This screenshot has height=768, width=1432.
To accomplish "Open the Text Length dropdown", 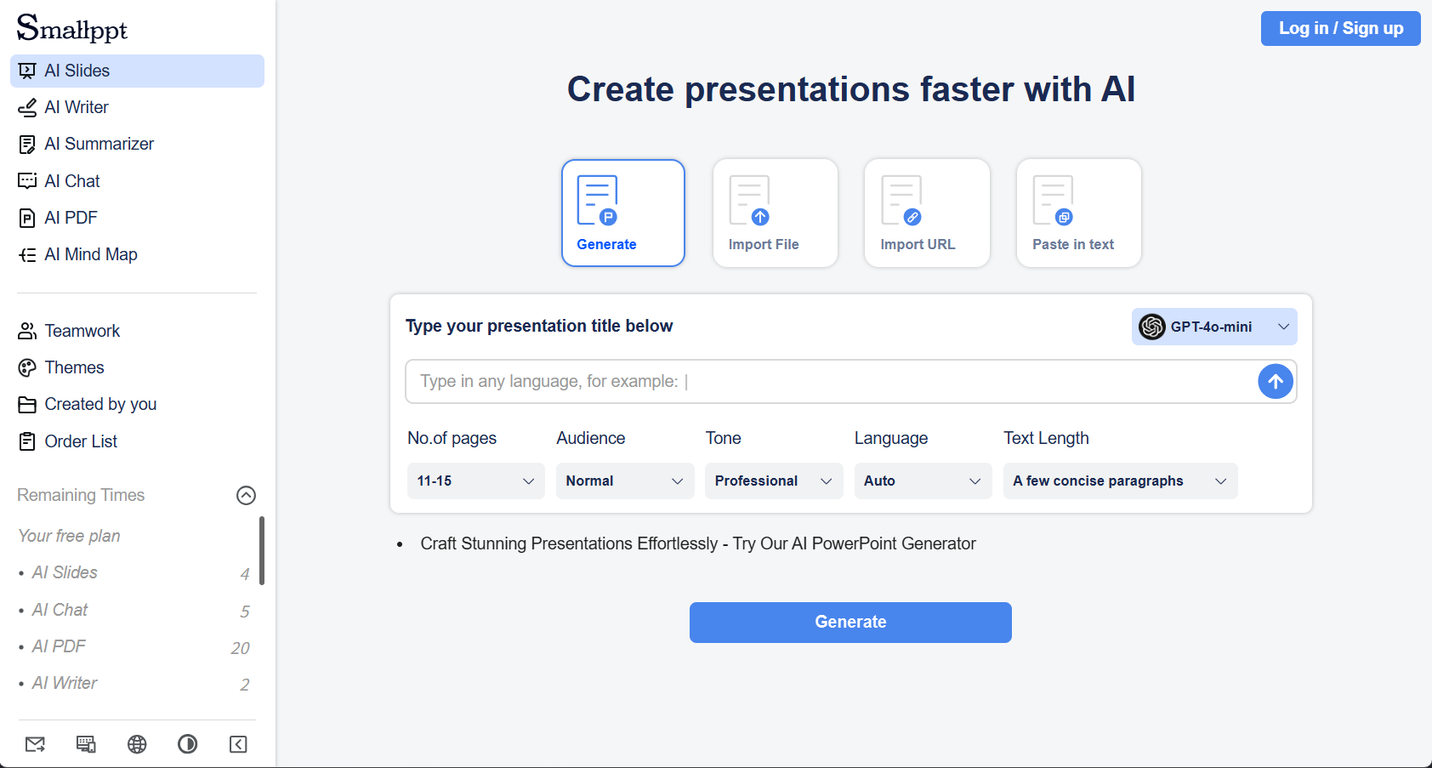I will (1120, 481).
